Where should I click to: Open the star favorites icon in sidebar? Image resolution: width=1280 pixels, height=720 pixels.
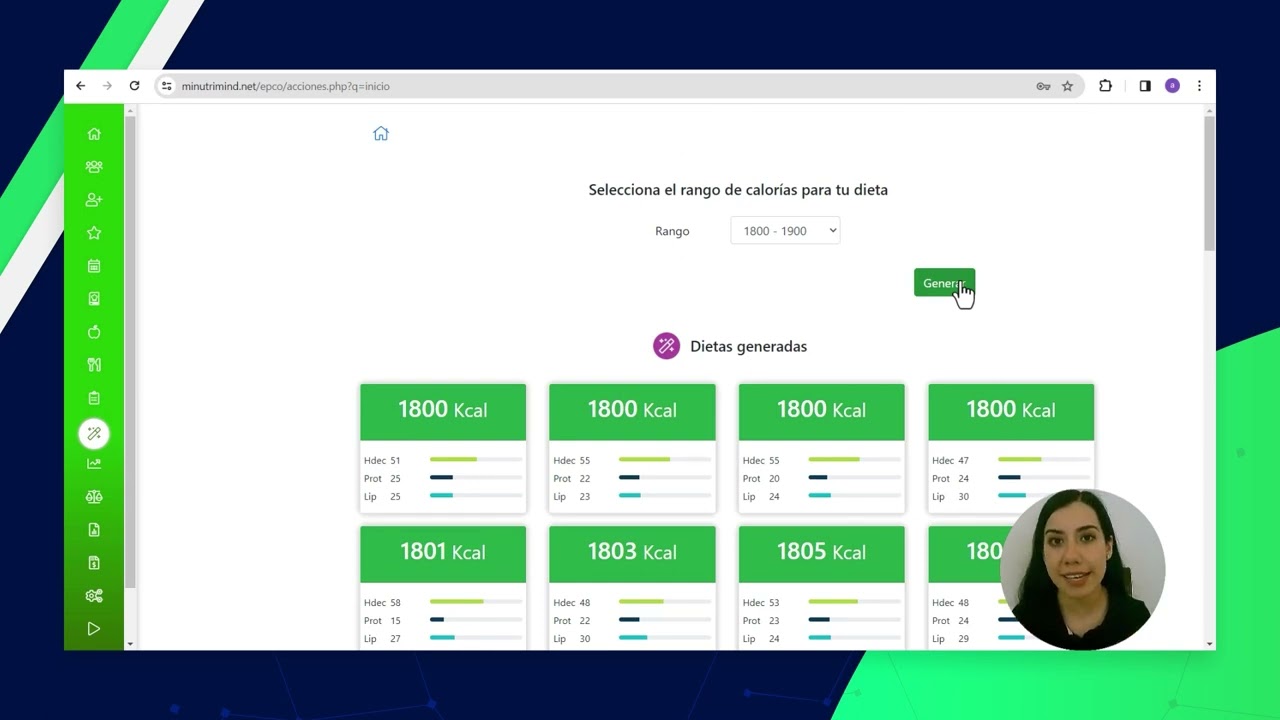94,233
